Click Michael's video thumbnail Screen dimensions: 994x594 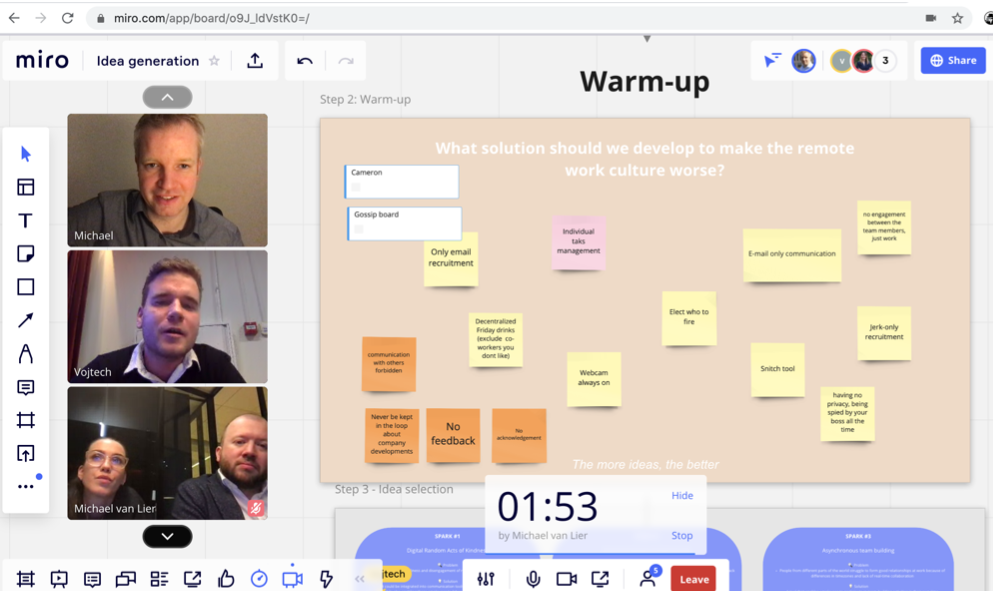pos(167,180)
